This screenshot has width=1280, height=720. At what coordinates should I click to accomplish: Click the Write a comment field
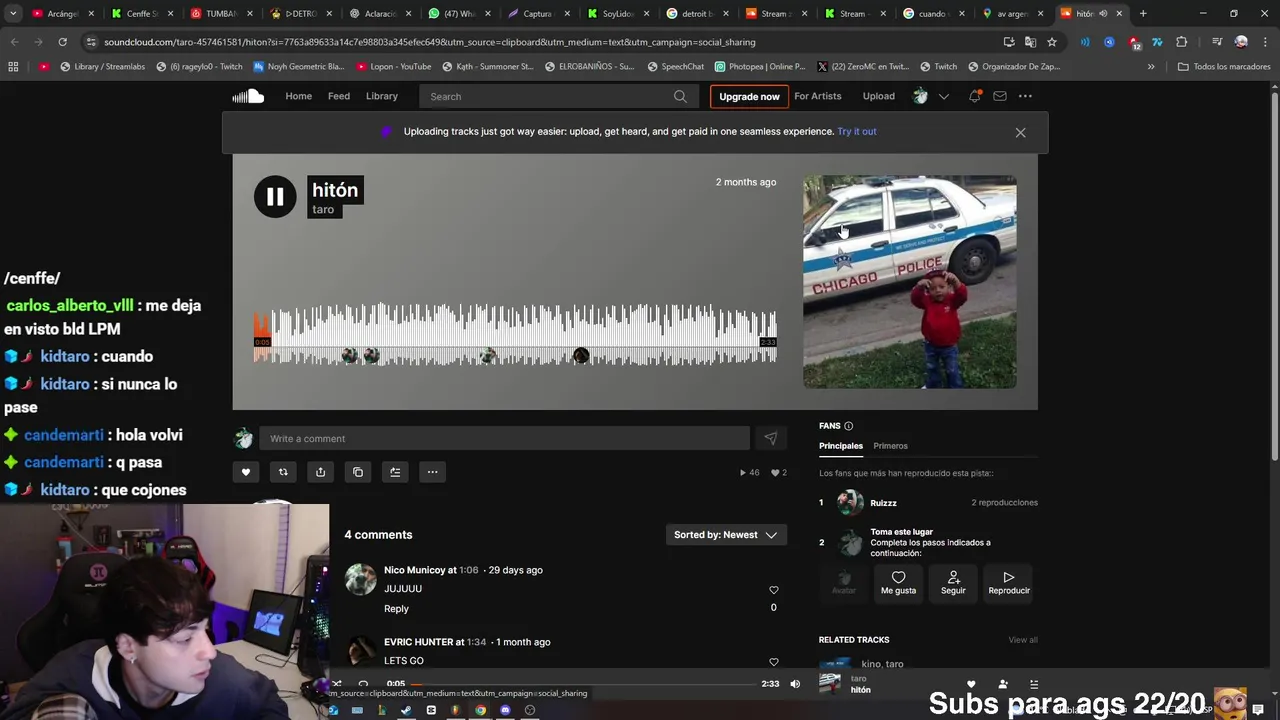(504, 438)
